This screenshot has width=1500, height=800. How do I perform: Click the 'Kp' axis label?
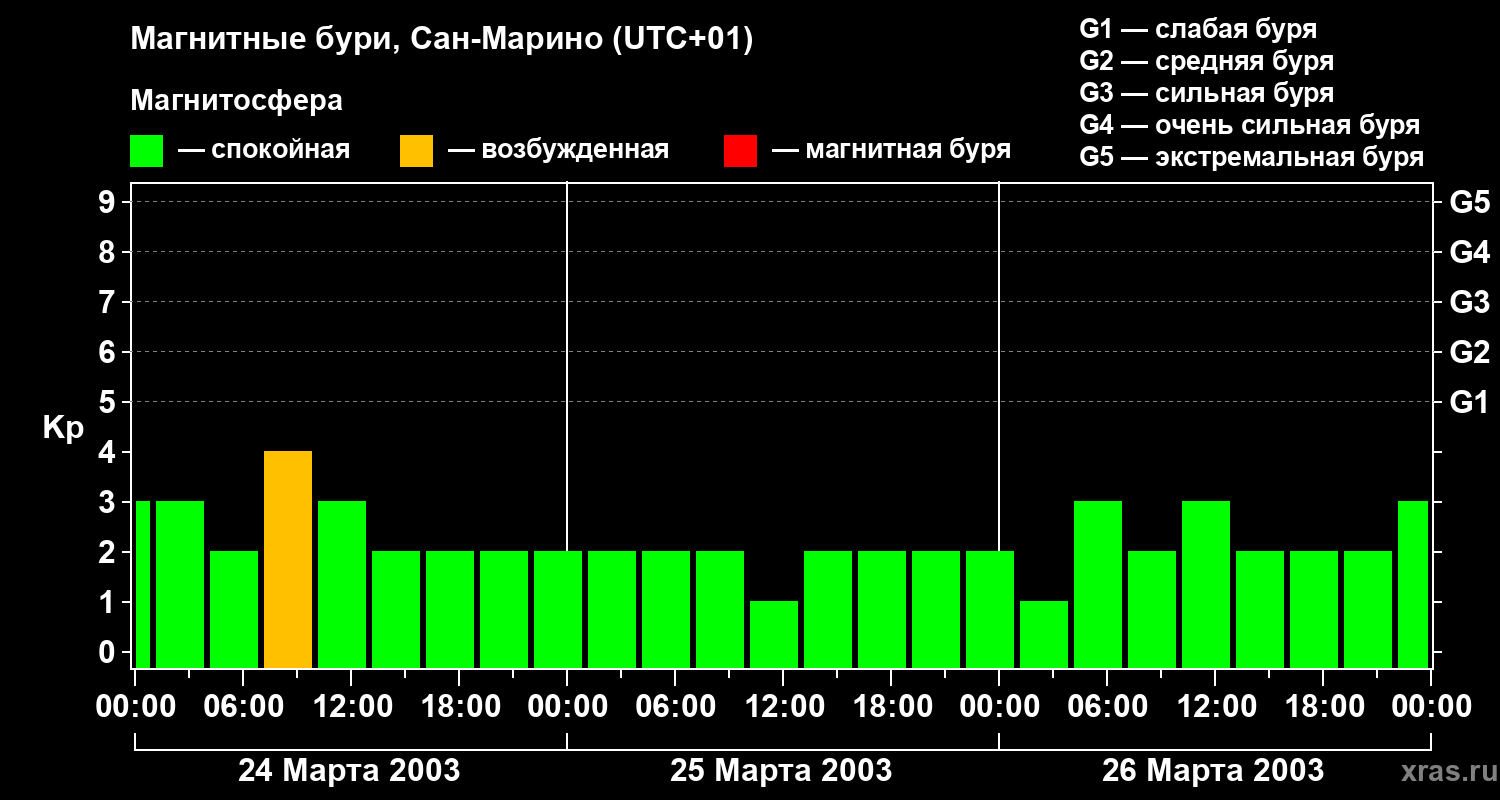click(63, 428)
